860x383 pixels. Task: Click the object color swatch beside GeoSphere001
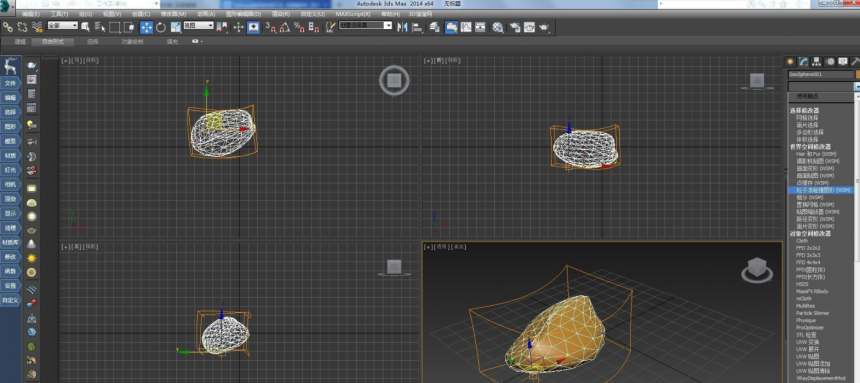coord(858,74)
